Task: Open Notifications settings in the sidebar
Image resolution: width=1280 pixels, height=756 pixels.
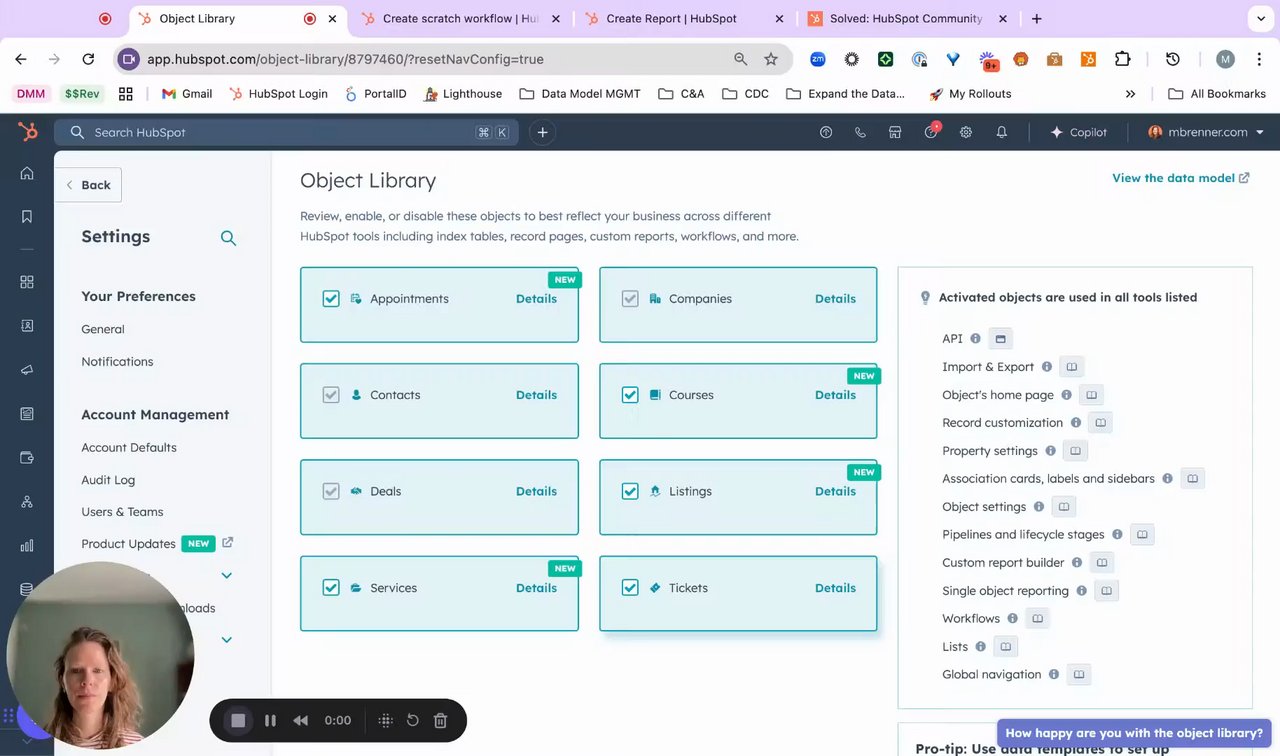Action: [117, 362]
